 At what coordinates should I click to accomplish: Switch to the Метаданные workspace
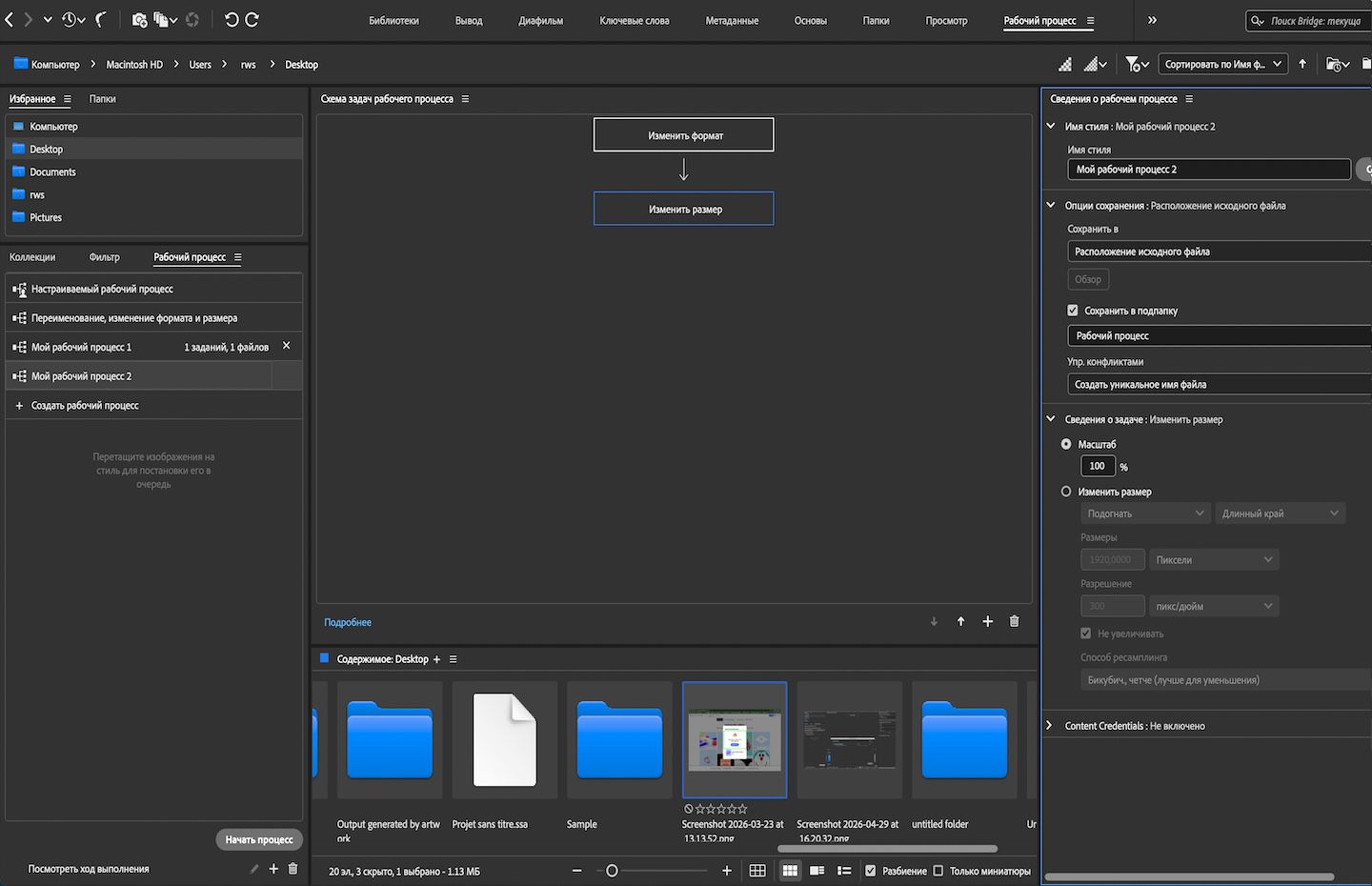[x=732, y=20]
